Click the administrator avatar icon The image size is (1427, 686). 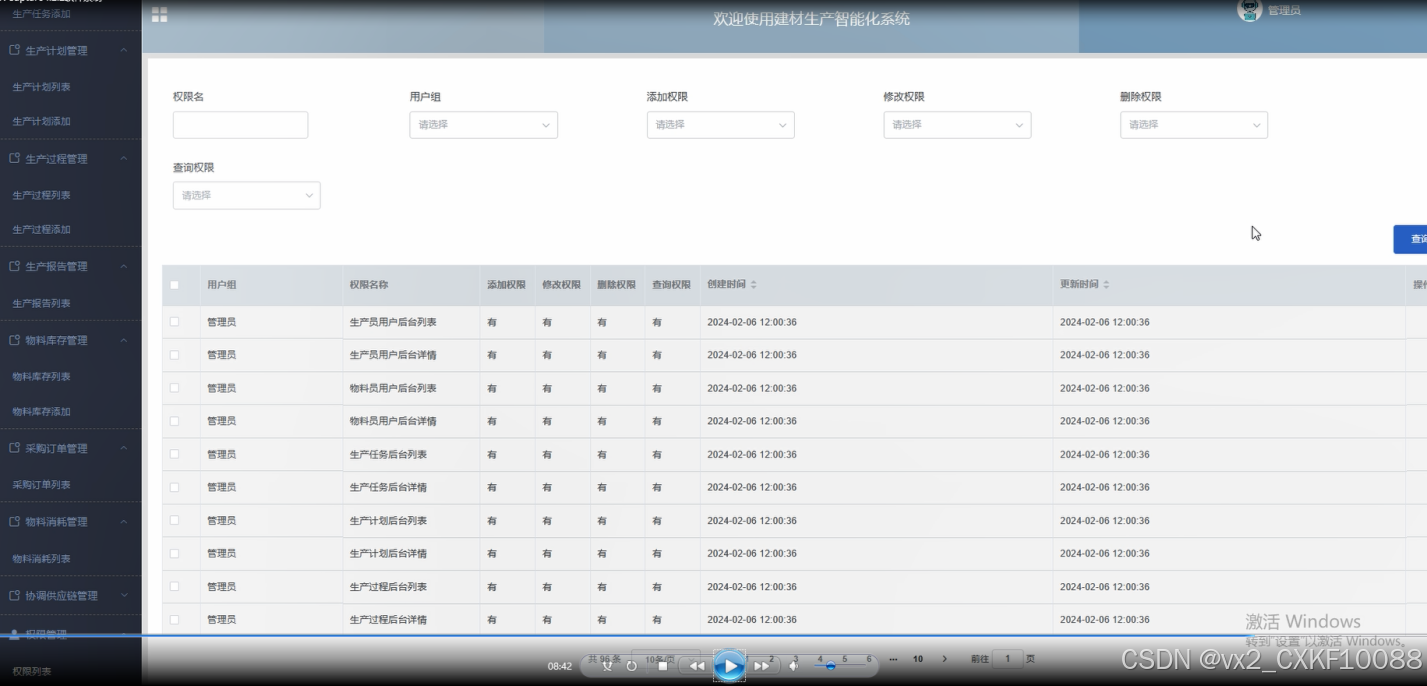[x=1249, y=10]
